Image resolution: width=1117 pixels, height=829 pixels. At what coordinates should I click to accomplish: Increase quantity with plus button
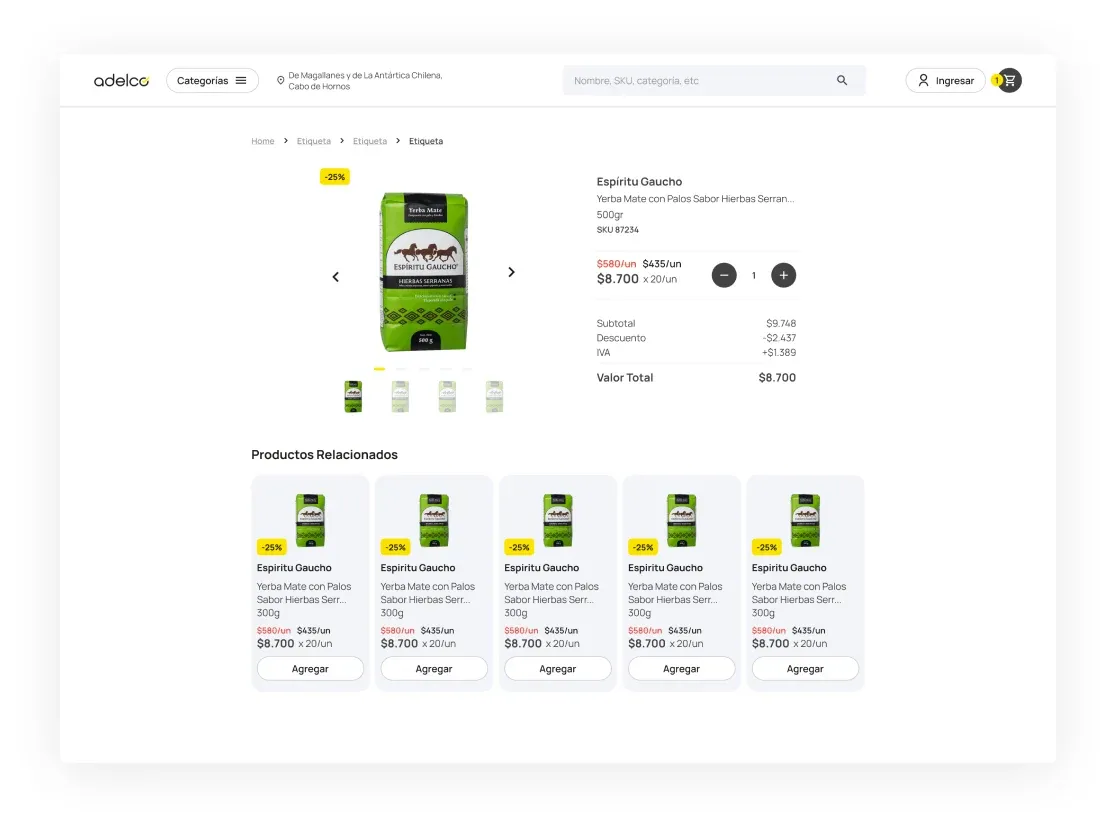tap(784, 276)
